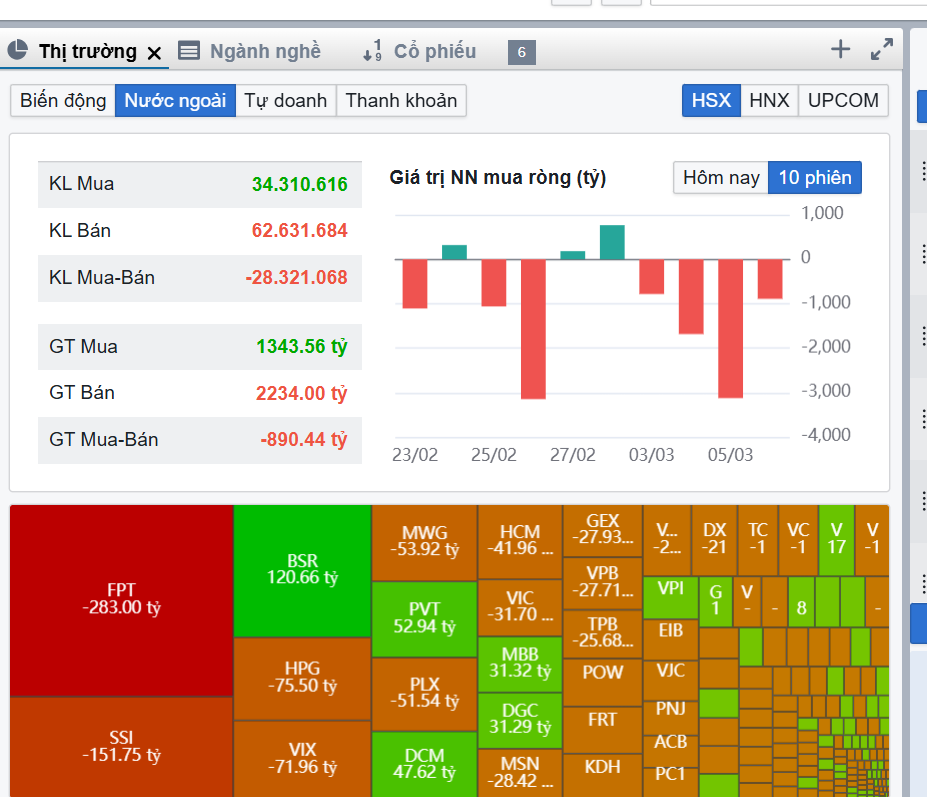The height and width of the screenshot is (797, 927).
Task: Click the PVT 52.94 tỷ tile
Action: [424, 619]
